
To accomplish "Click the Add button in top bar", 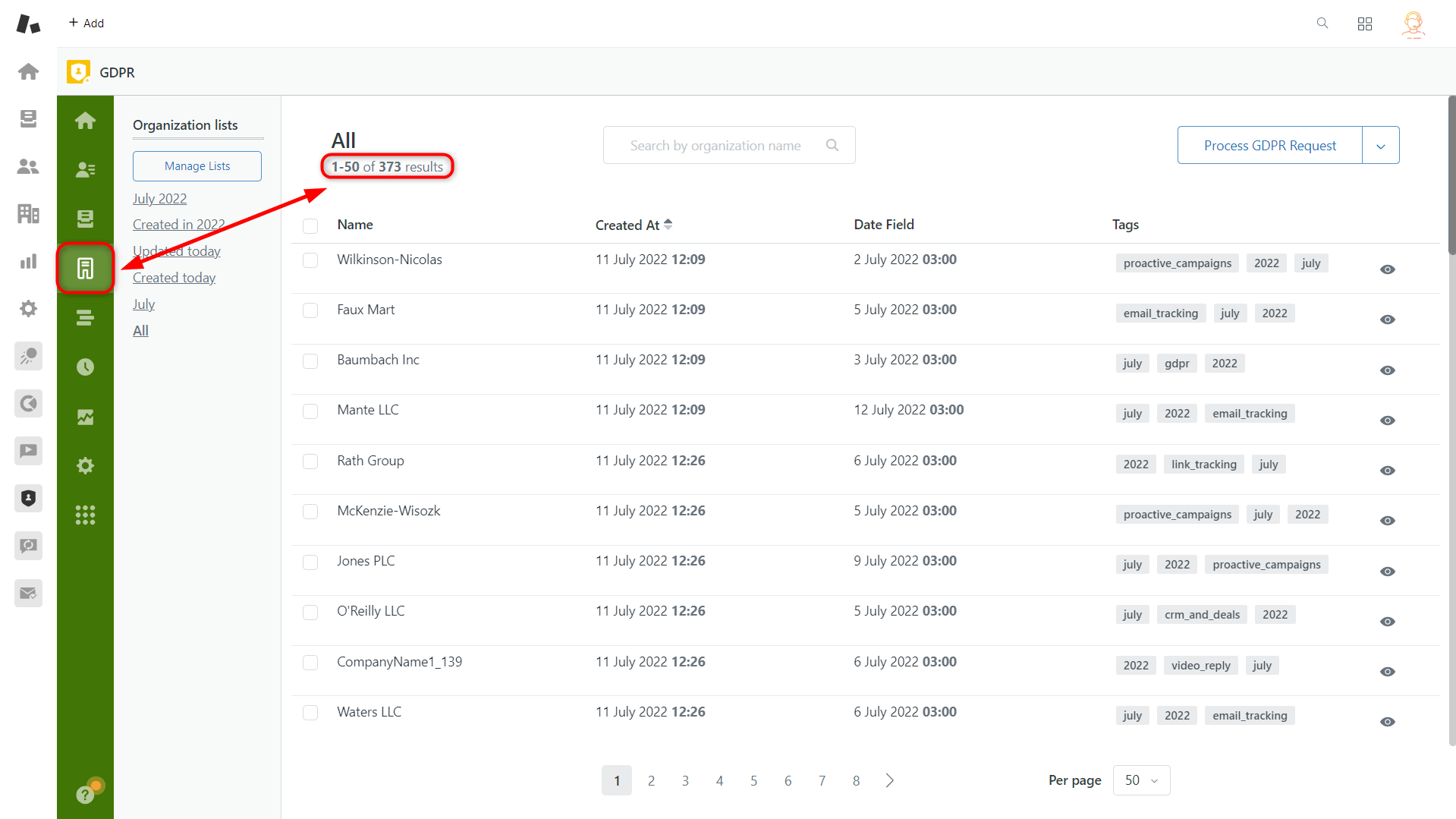I will [86, 24].
